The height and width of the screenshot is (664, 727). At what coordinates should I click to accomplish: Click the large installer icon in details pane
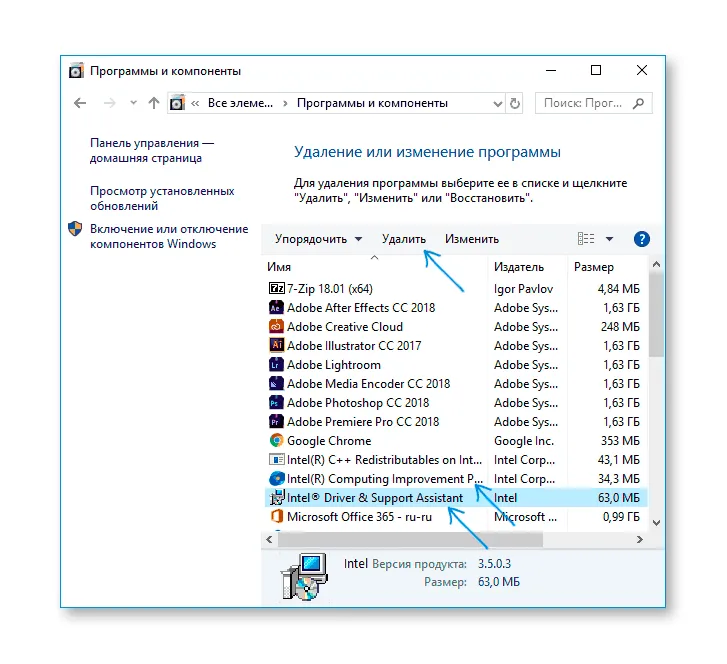(304, 577)
